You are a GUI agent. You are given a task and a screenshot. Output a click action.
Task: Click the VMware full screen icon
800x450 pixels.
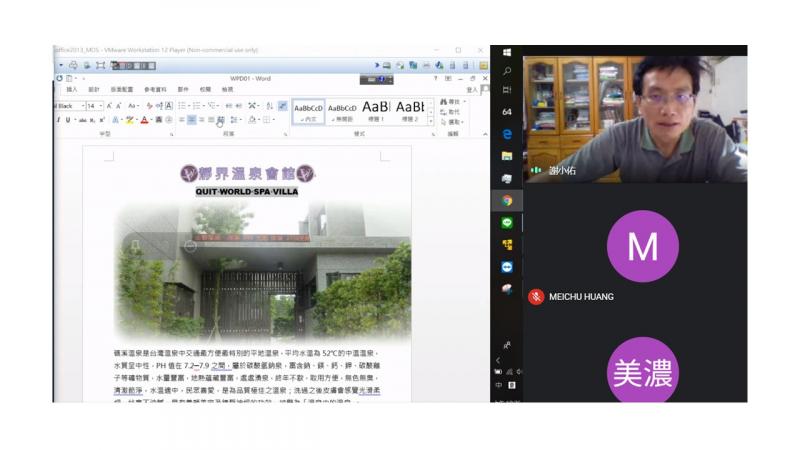pos(101,65)
